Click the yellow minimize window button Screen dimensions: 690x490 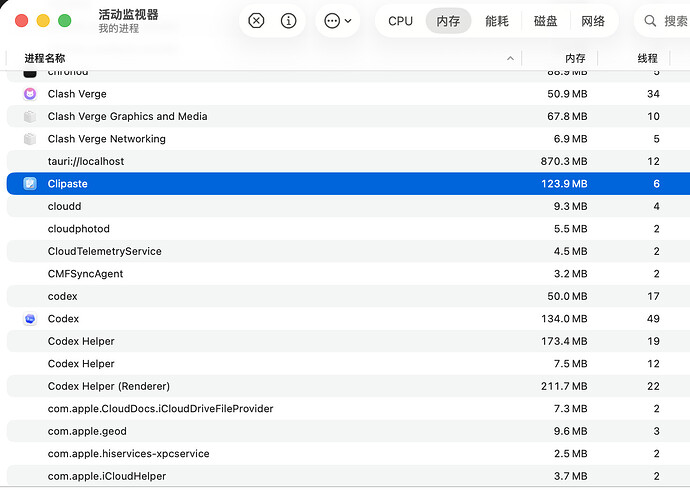pos(43,21)
